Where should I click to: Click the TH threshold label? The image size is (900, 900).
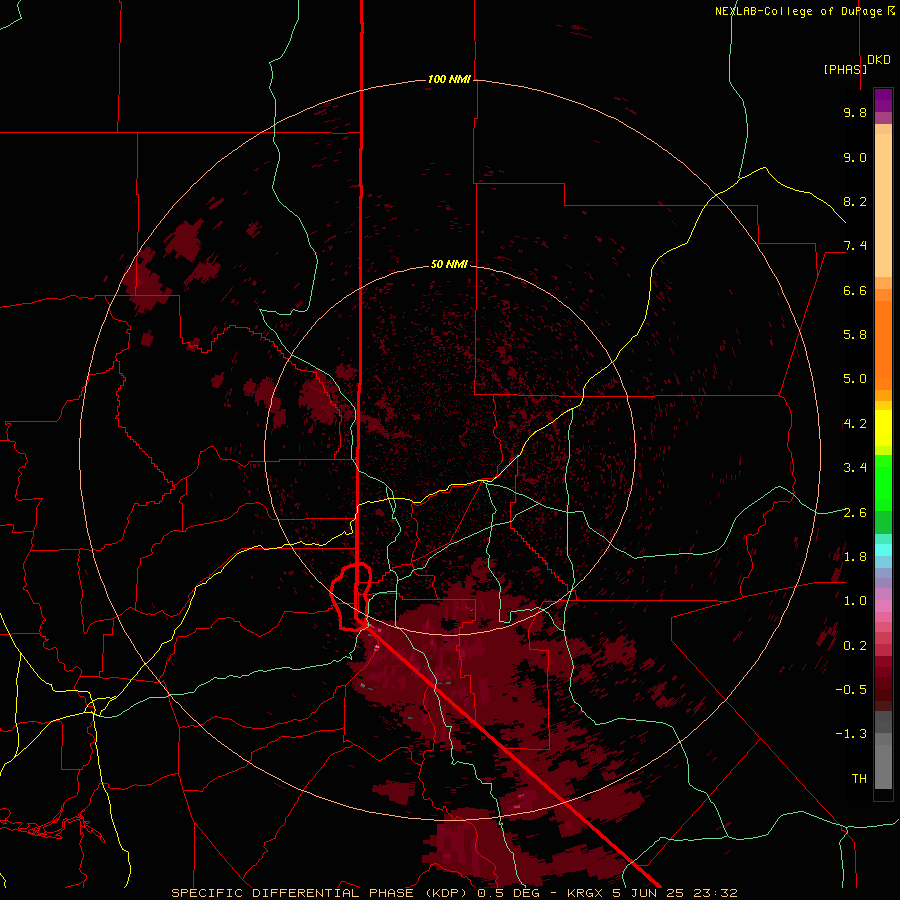pyautogui.click(x=859, y=778)
